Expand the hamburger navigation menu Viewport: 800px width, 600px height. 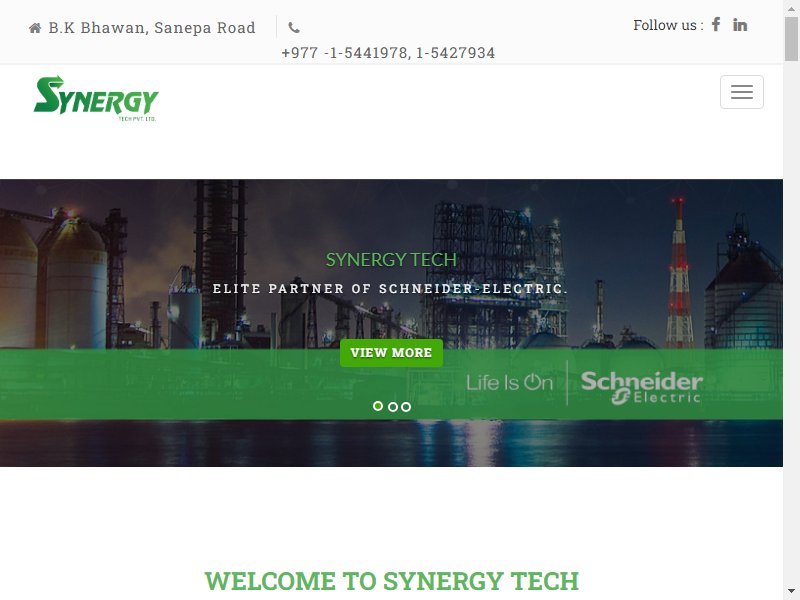coord(741,92)
